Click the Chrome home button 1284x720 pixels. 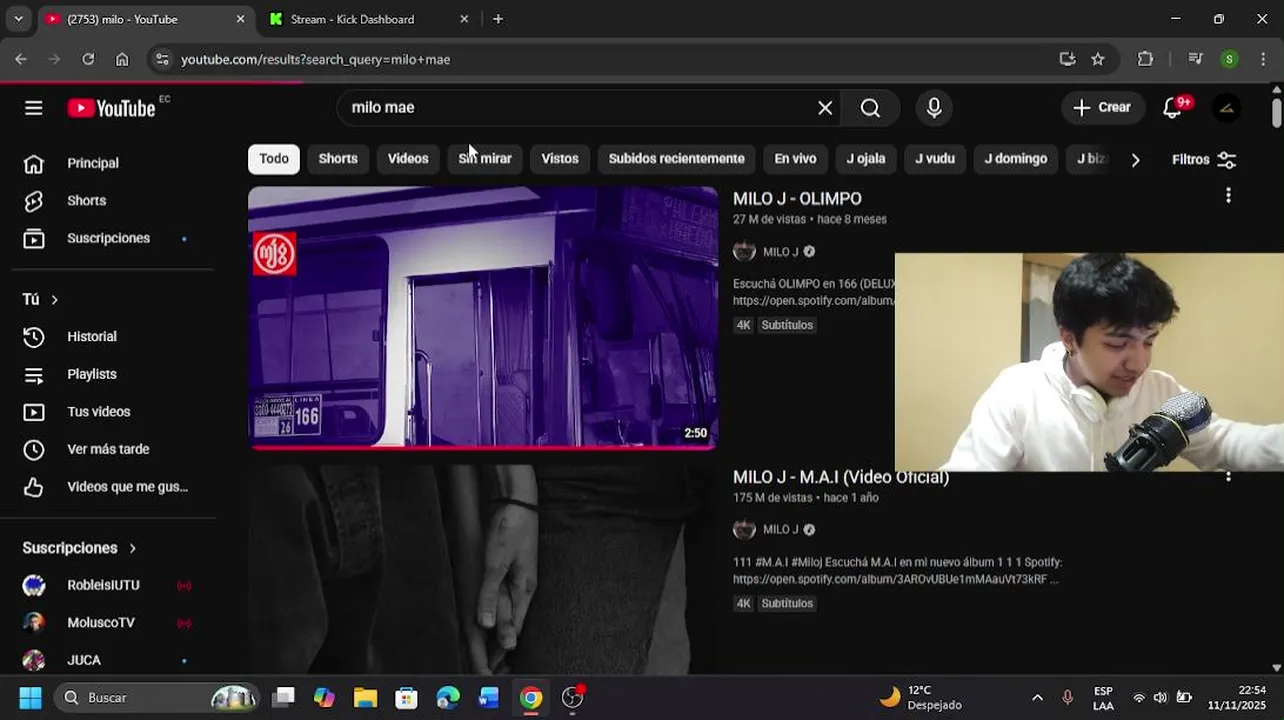point(122,59)
